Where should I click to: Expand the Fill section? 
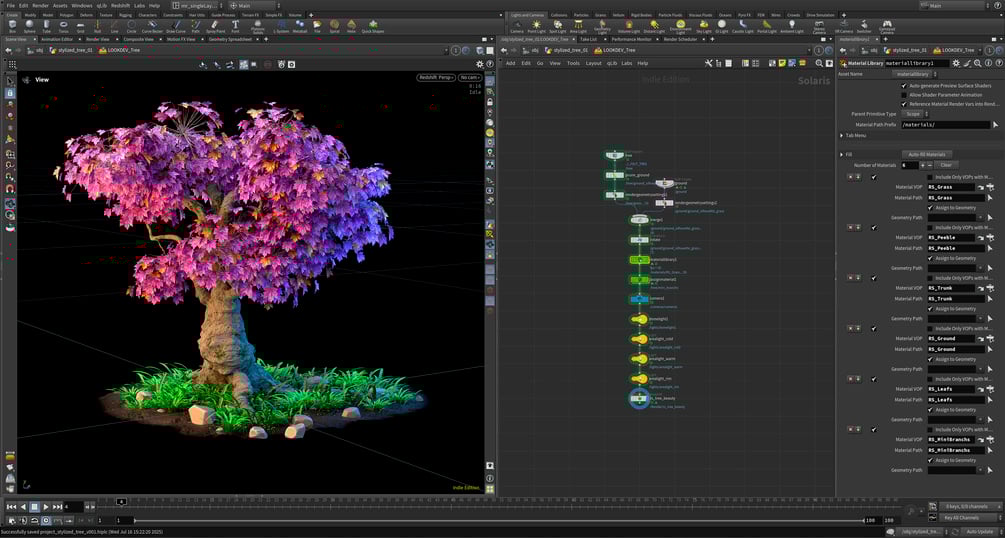pyautogui.click(x=842, y=155)
